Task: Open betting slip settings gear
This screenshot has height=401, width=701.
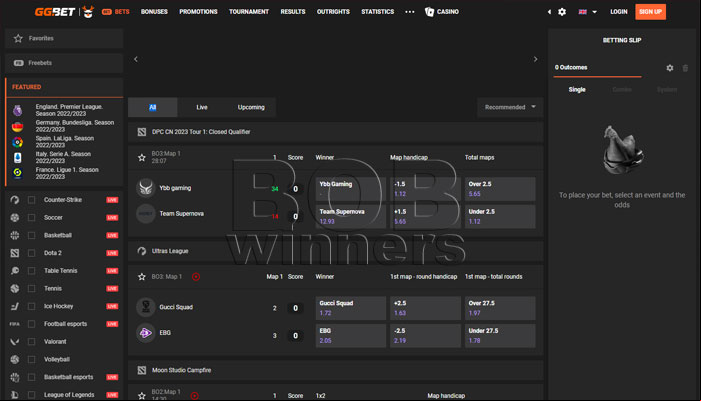Action: coord(670,68)
